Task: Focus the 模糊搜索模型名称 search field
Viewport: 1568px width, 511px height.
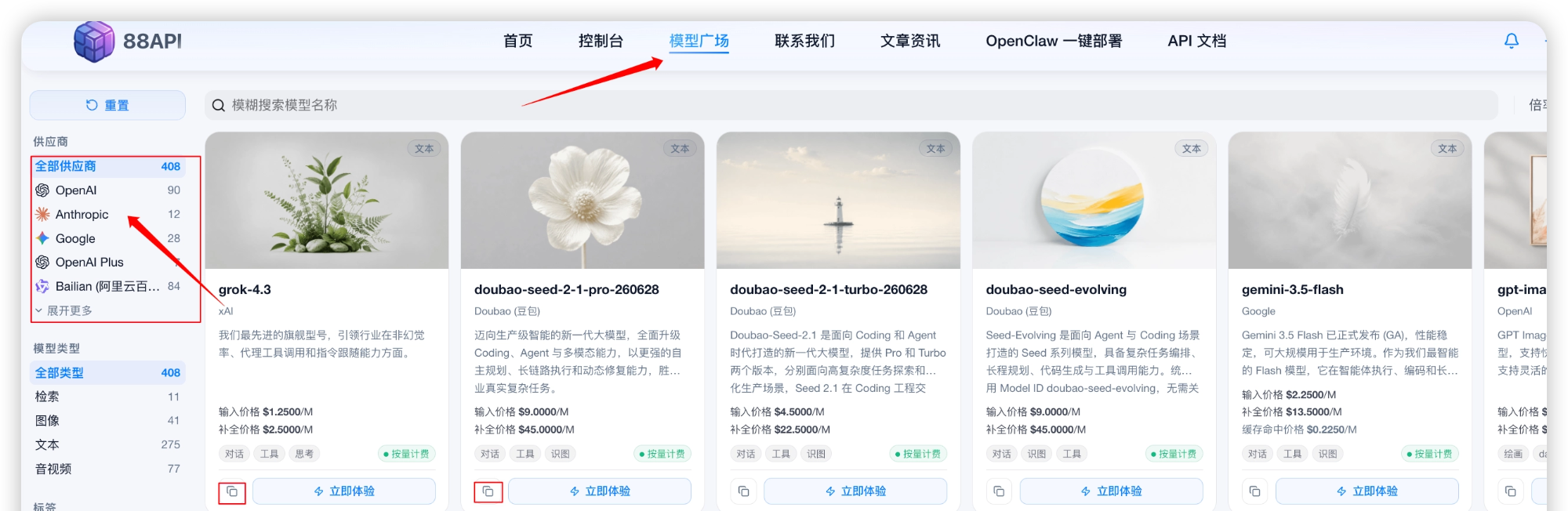Action: [851, 105]
